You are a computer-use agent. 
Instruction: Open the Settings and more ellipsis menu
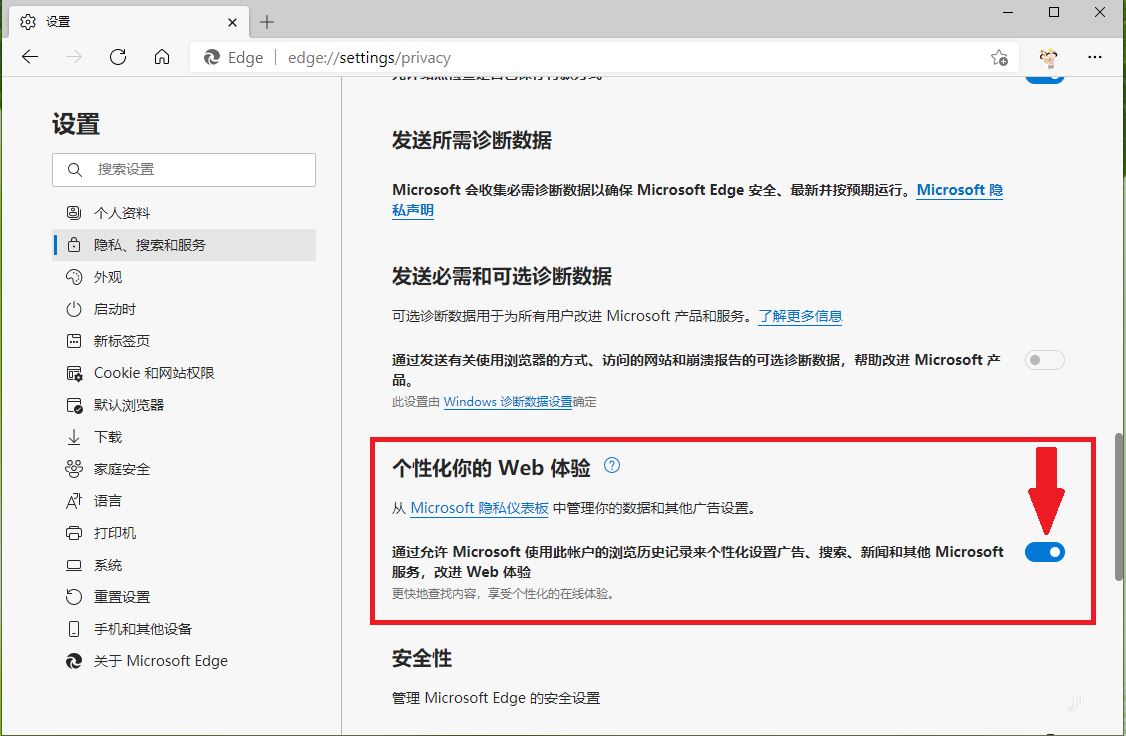pyautogui.click(x=1095, y=57)
